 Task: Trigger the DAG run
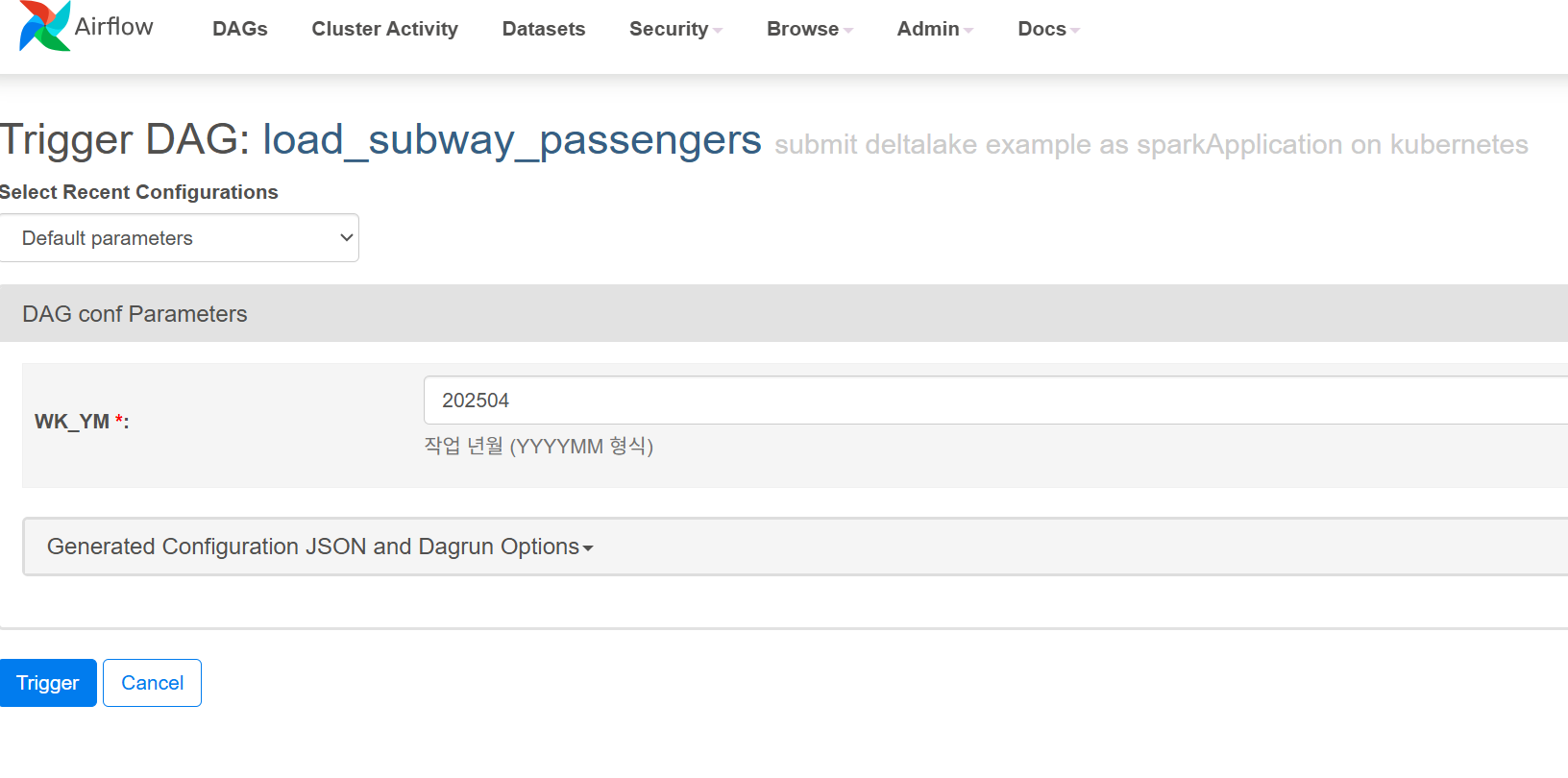tap(48, 683)
